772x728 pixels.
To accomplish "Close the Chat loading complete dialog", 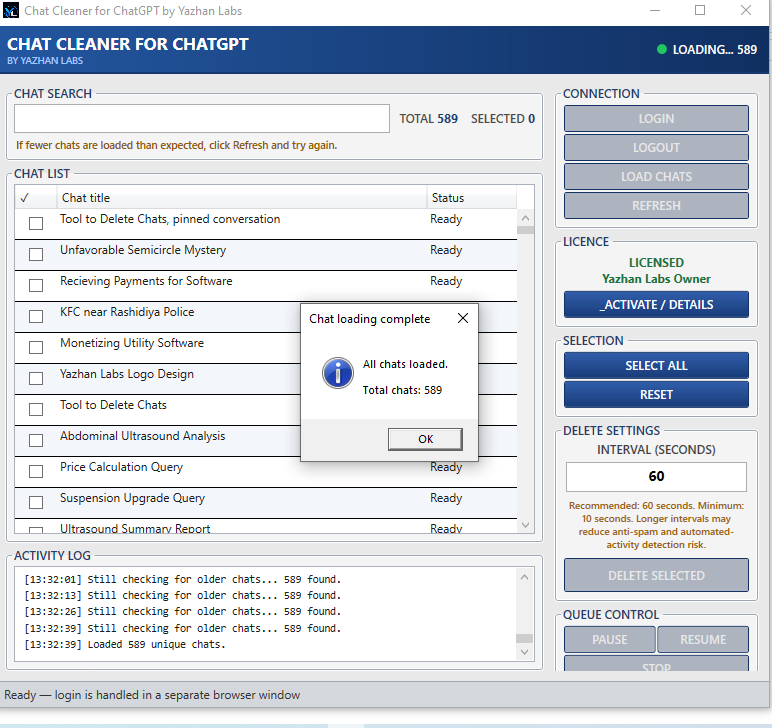I will click(463, 318).
